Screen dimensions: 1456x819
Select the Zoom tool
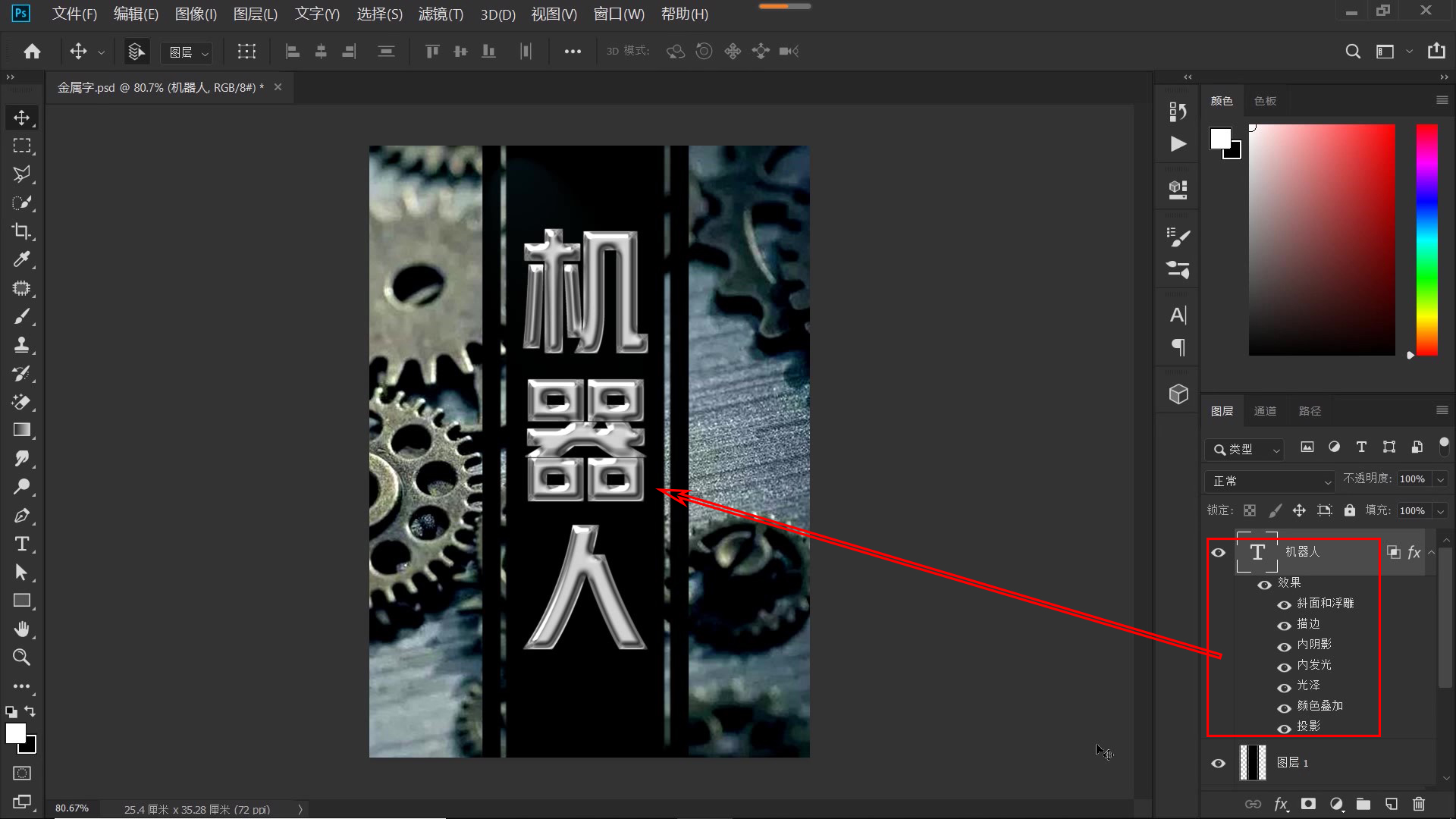coord(22,657)
